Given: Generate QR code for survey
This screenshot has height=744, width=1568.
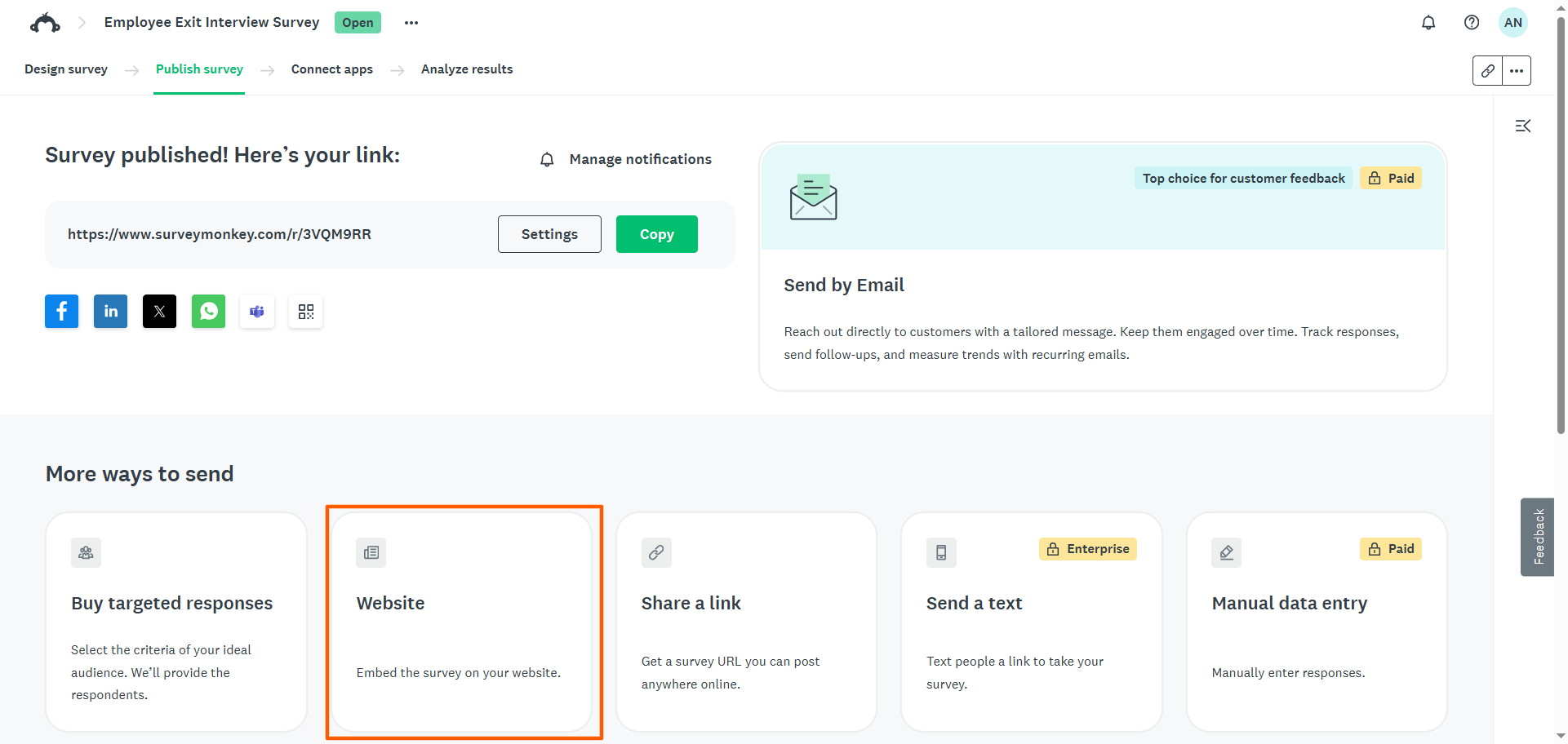Looking at the screenshot, I should 306,312.
